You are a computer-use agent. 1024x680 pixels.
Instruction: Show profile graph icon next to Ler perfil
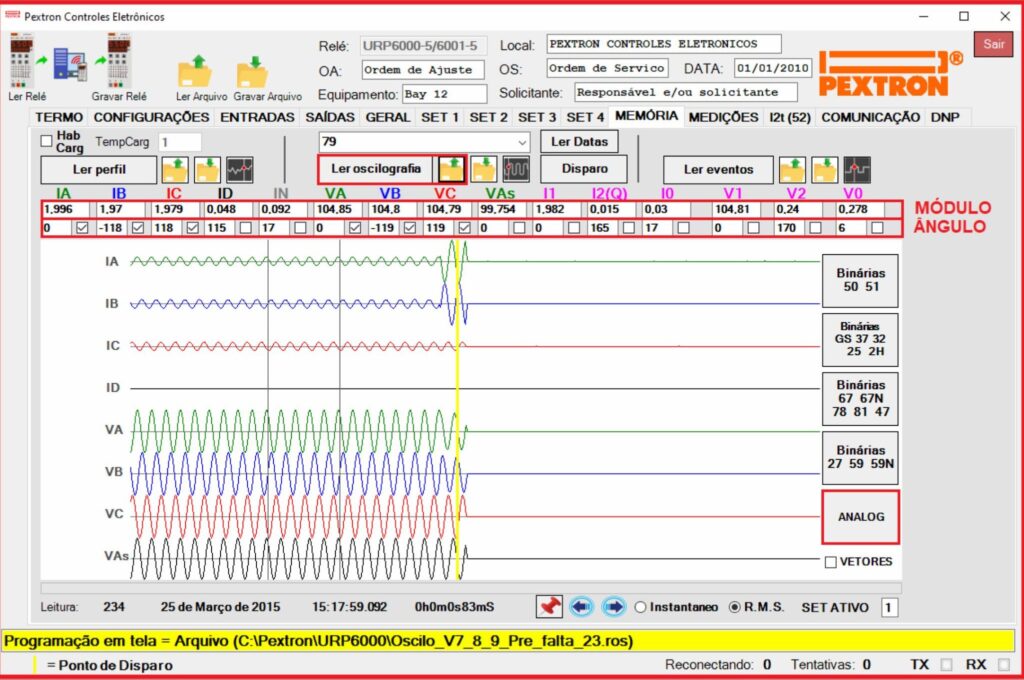[x=240, y=170]
